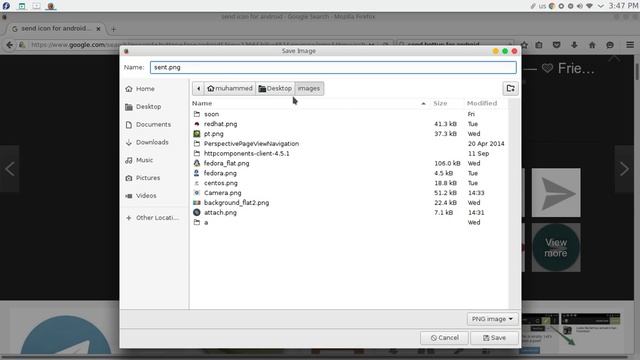This screenshot has width=640, height=360.
Task: Select the folder named a
Action: [350, 222]
